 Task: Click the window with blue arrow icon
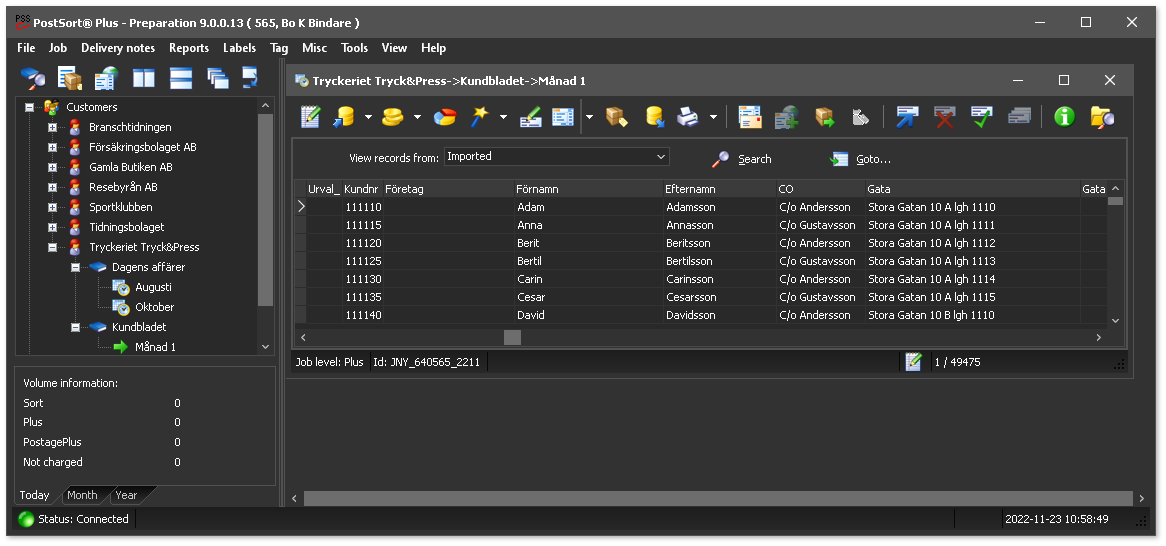[x=251, y=77]
